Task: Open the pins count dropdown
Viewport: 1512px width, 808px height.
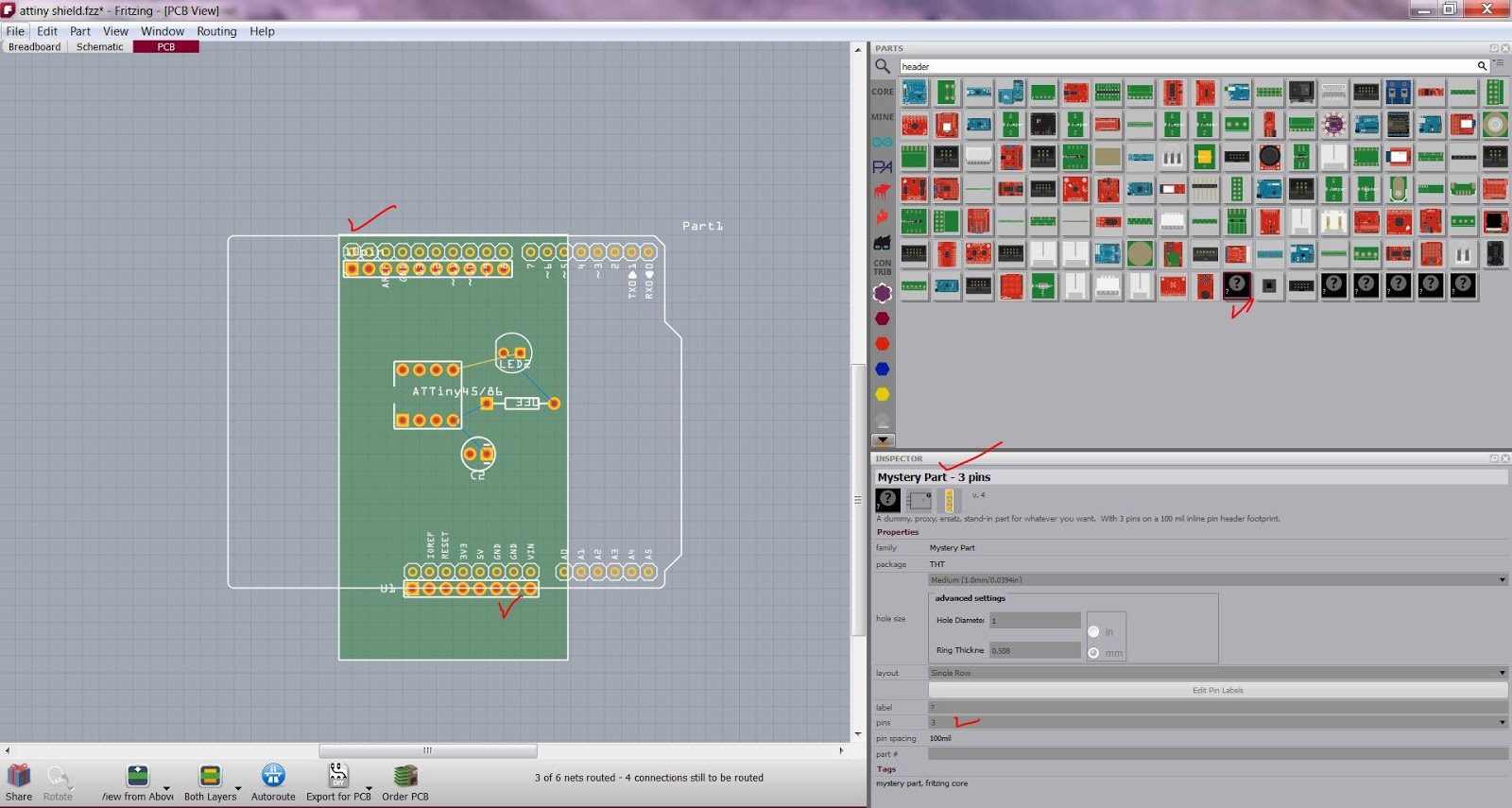Action: click(1217, 723)
